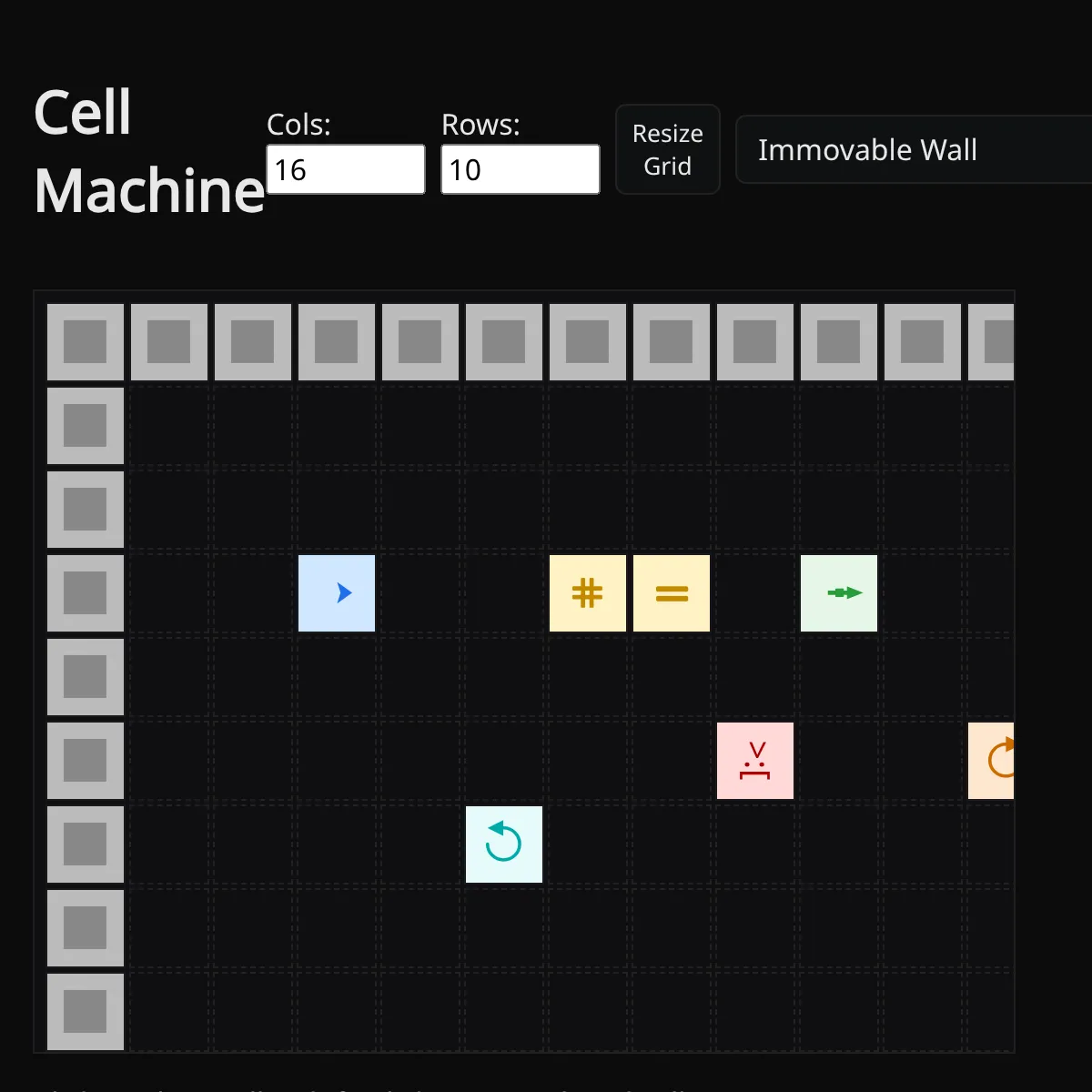This screenshot has width=1092, height=1092.
Task: Click the top-left corner wall cell
Action: pyautogui.click(x=86, y=342)
